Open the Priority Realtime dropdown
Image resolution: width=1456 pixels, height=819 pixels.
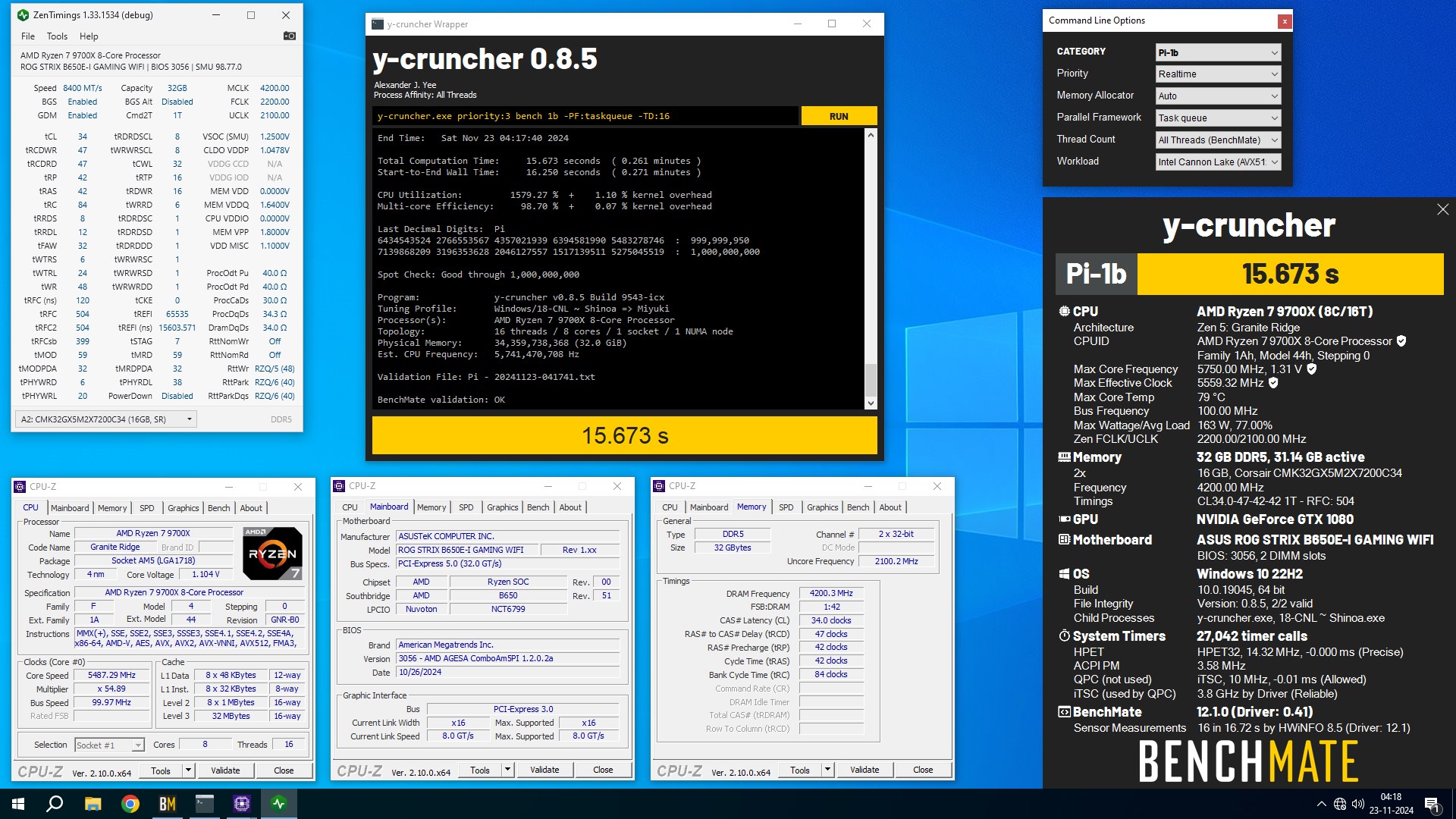1218,74
